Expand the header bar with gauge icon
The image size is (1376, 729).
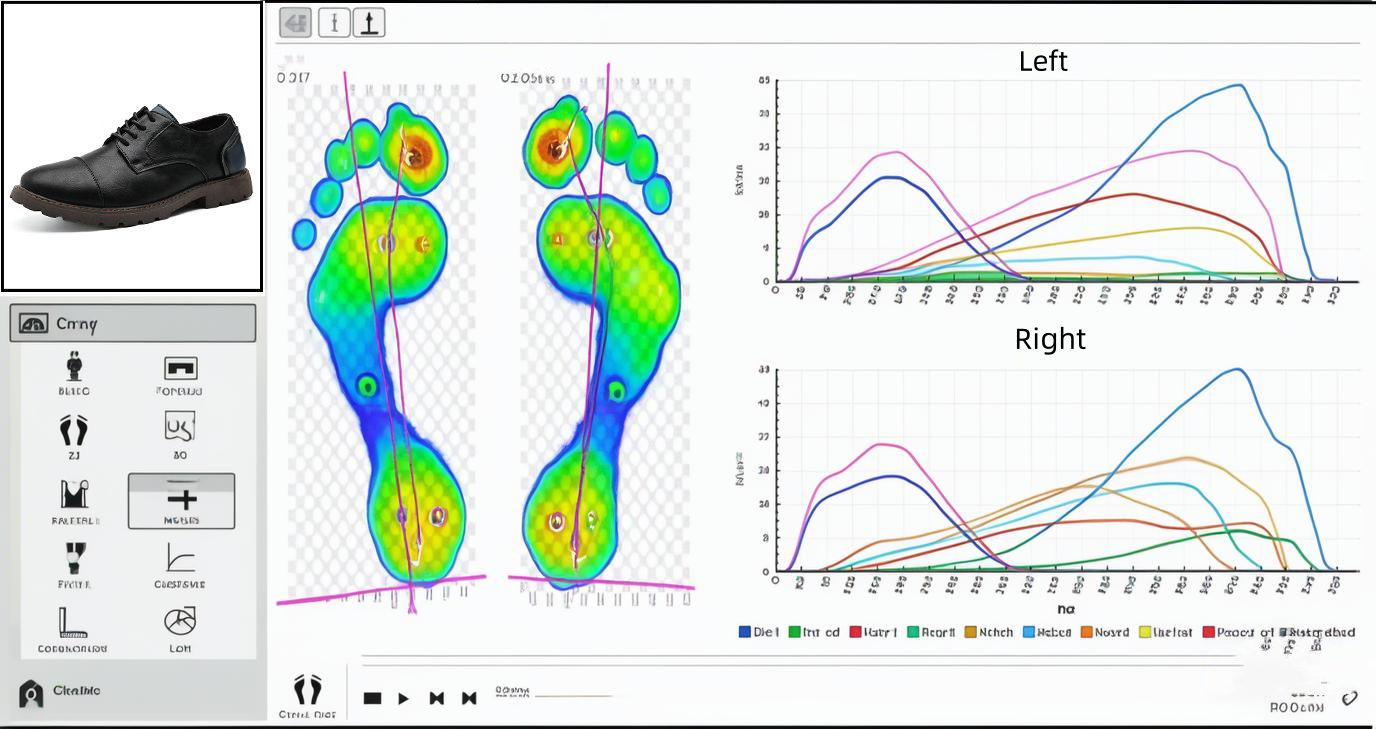click(x=132, y=324)
